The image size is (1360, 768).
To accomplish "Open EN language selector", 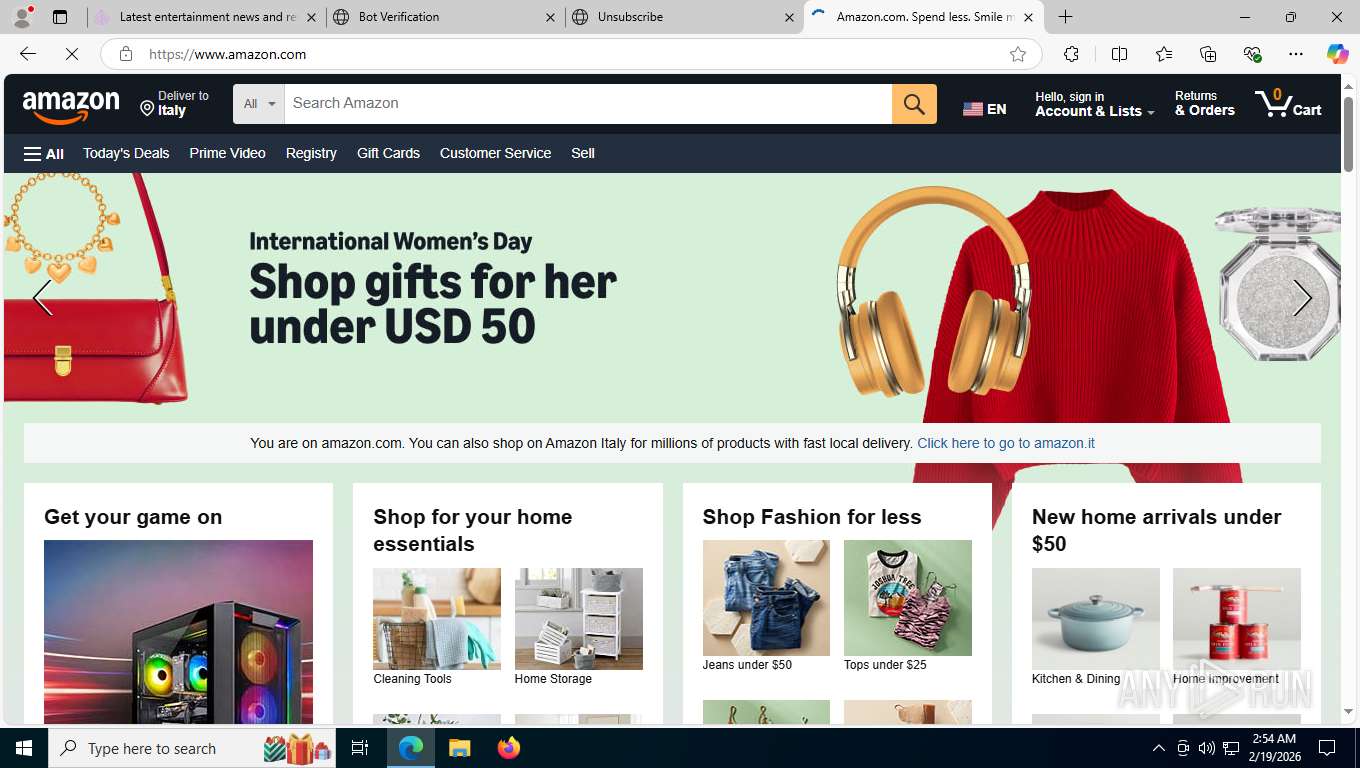I will 984,108.
